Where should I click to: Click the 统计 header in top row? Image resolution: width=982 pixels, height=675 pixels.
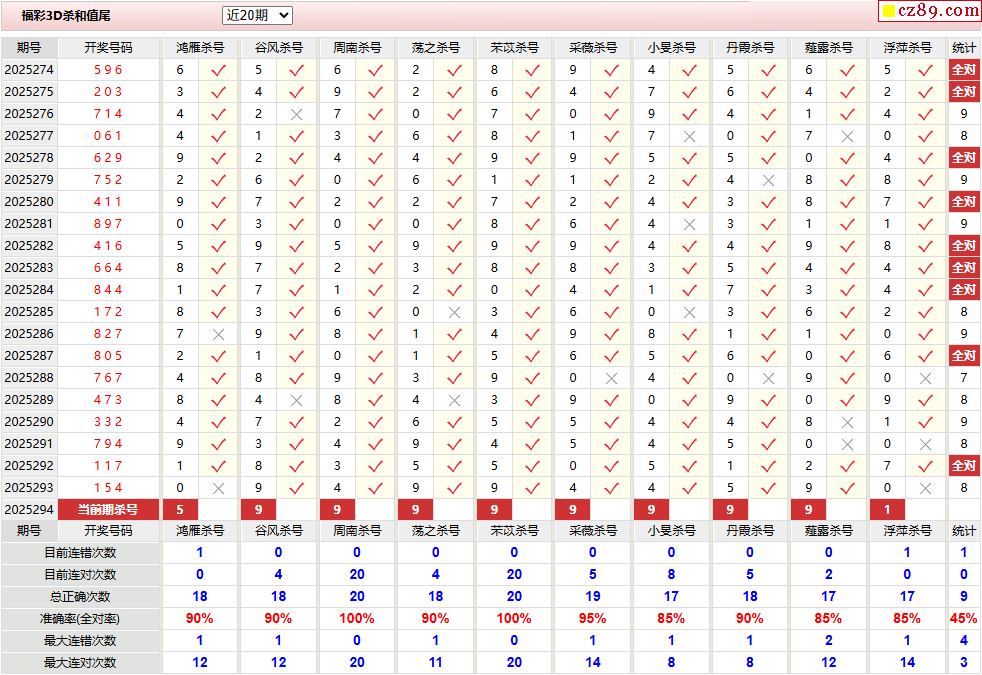pos(964,48)
